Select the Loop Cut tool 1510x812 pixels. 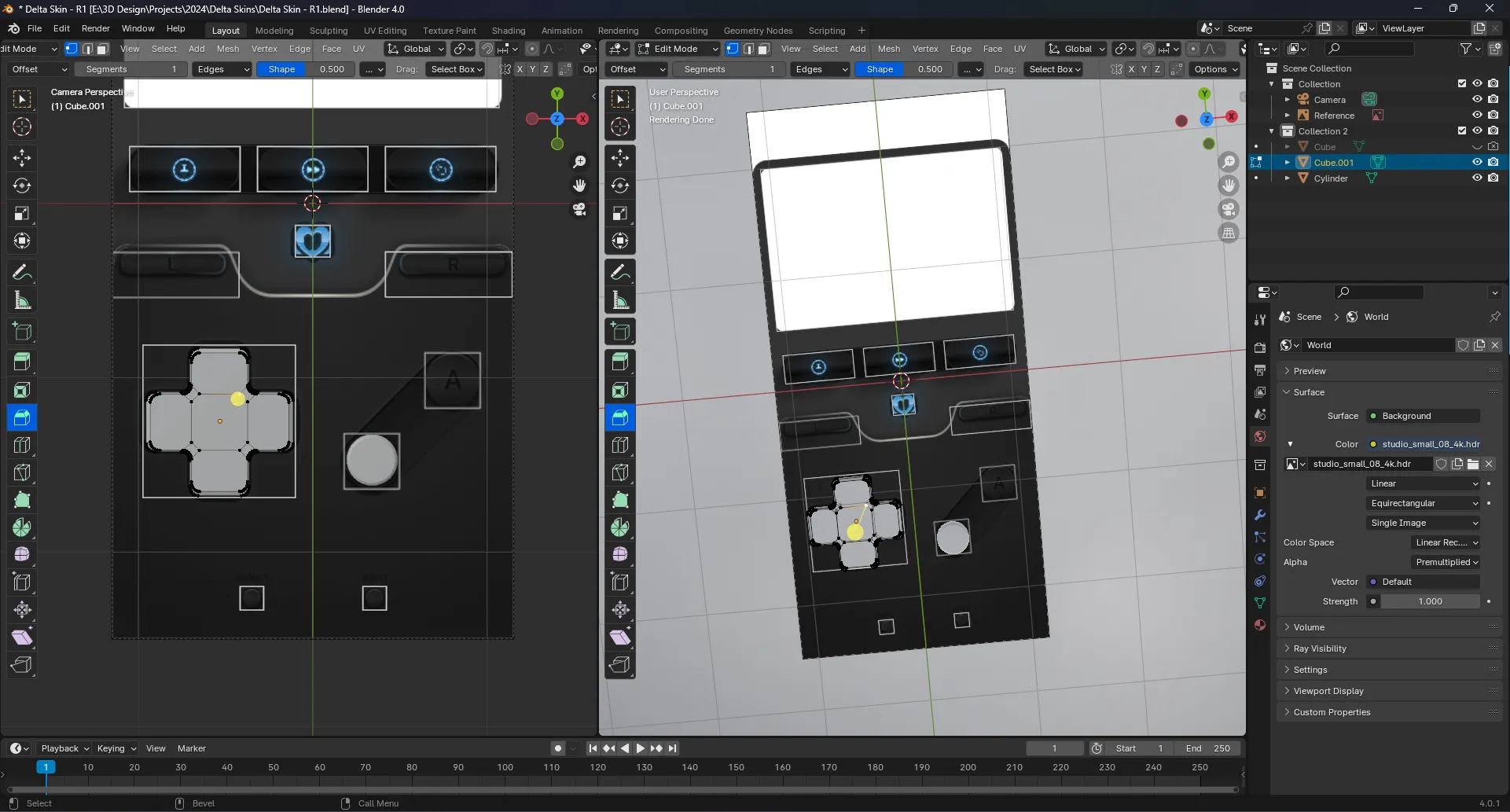pos(21,445)
